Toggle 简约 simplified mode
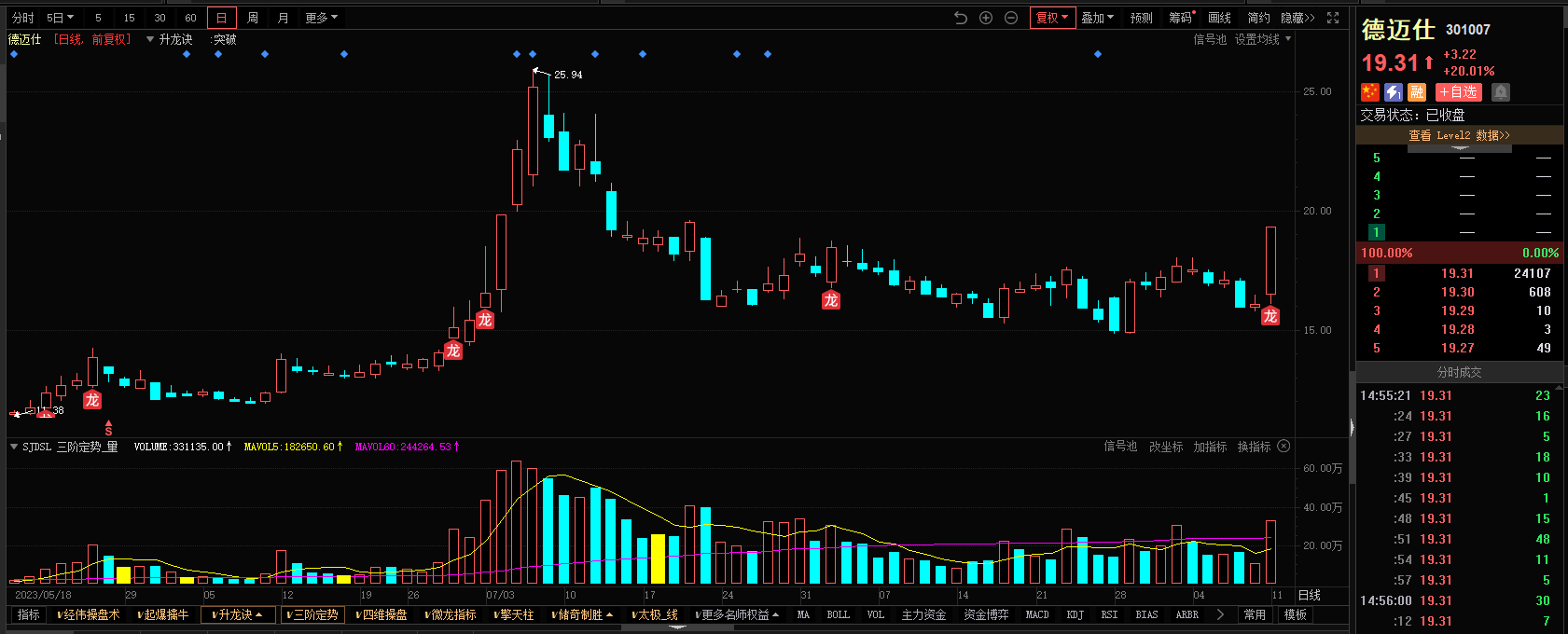1568x634 pixels. 1259,18
